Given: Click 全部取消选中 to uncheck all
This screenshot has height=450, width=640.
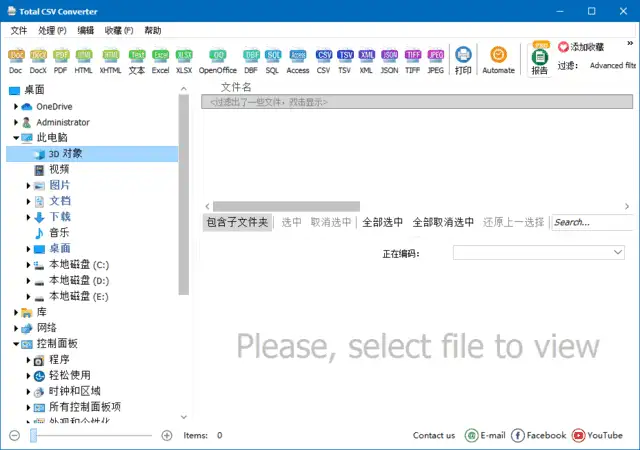Looking at the screenshot, I should [x=444, y=222].
